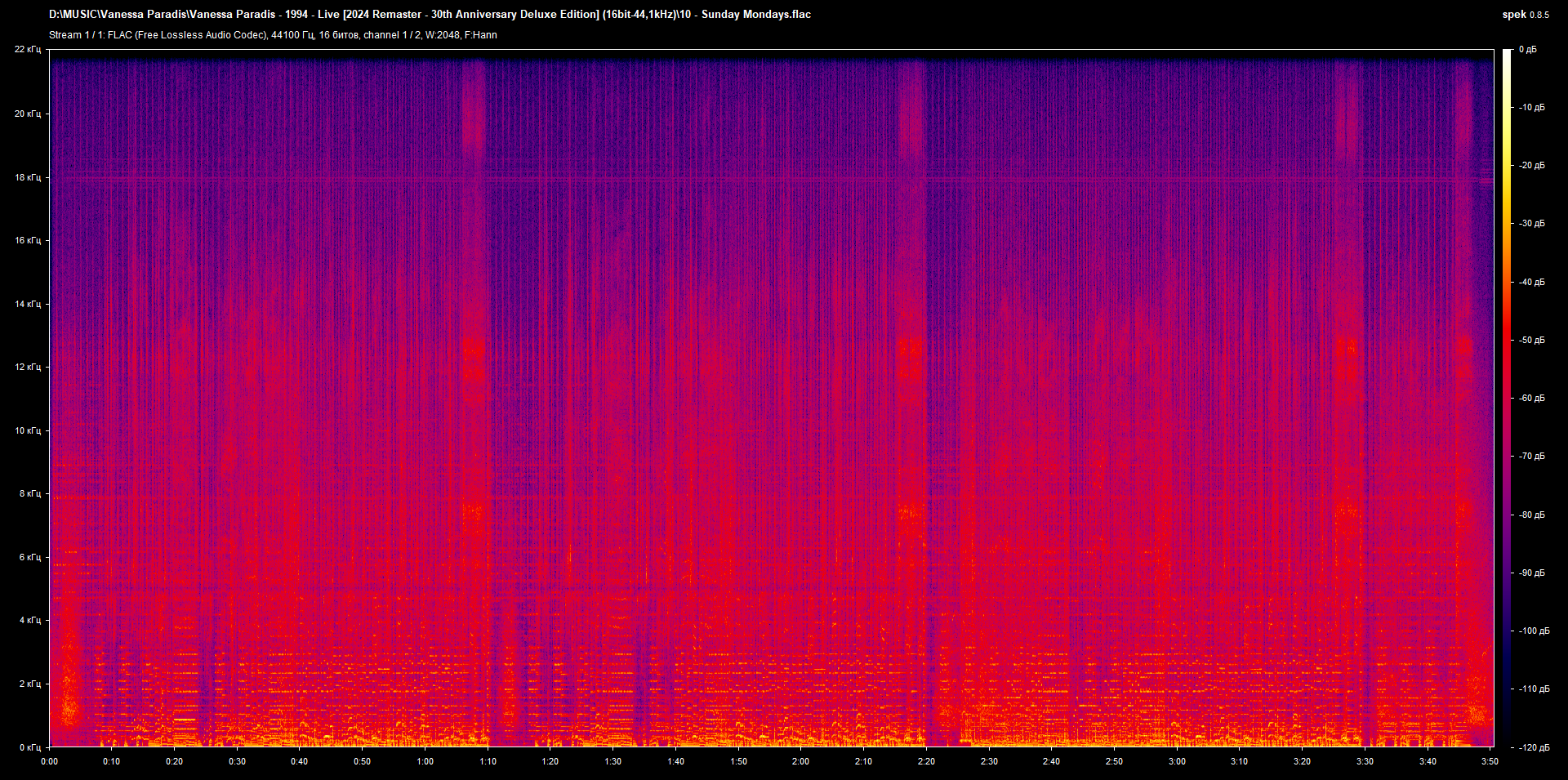The height and width of the screenshot is (780, 1568).
Task: Click the 2:00 time mark below spectrogram
Action: pos(800,761)
